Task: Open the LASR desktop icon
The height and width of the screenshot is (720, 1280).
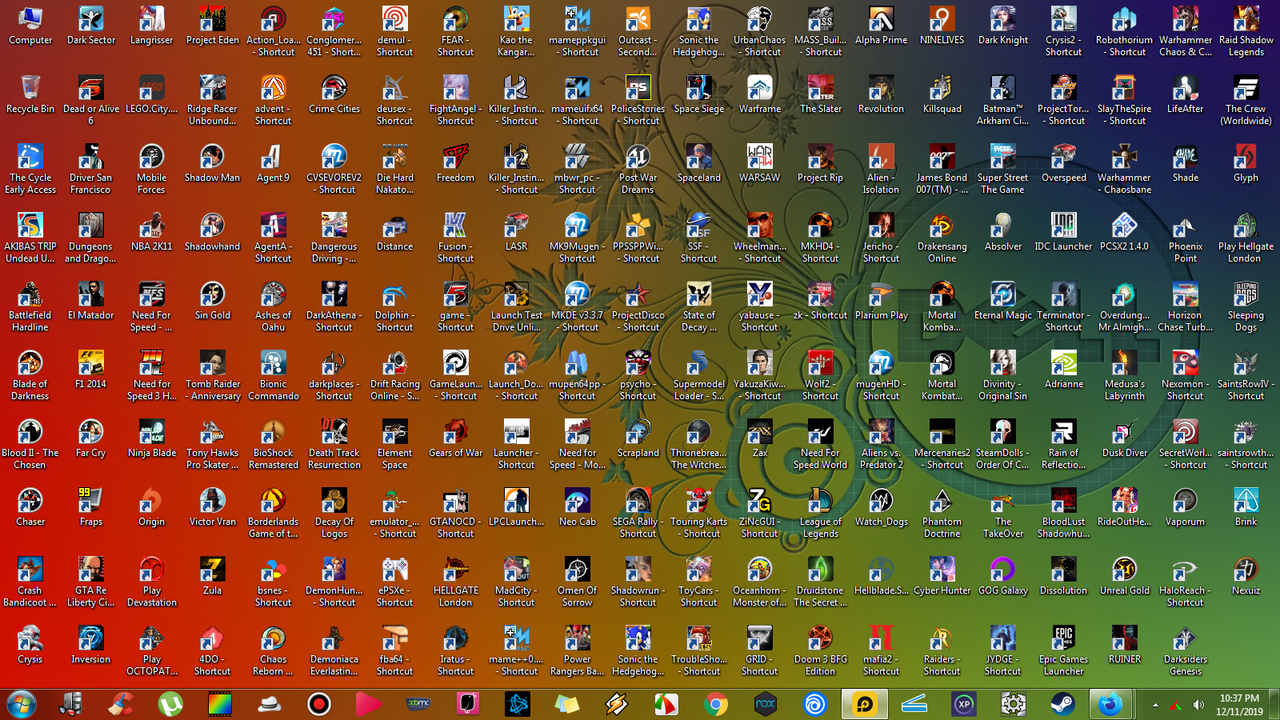Action: (516, 232)
